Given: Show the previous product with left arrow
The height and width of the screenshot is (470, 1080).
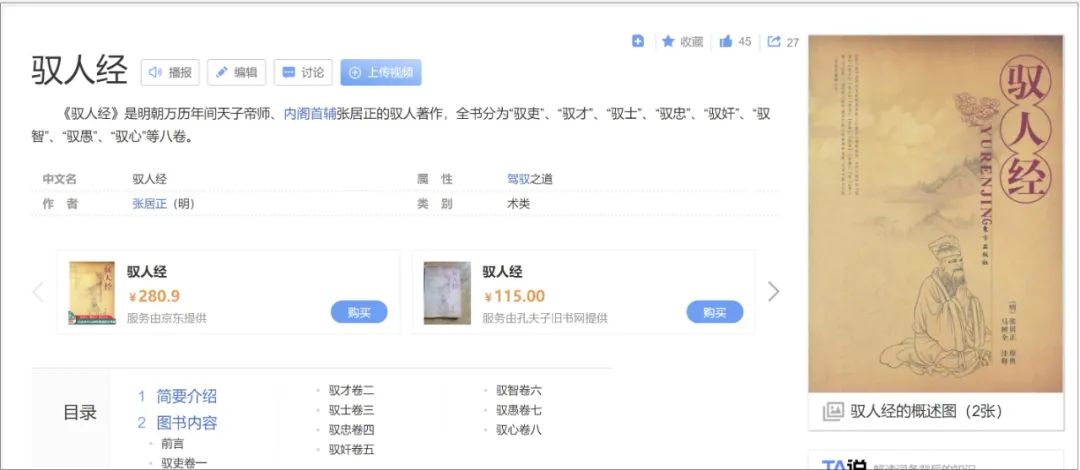Looking at the screenshot, I should (x=38, y=292).
